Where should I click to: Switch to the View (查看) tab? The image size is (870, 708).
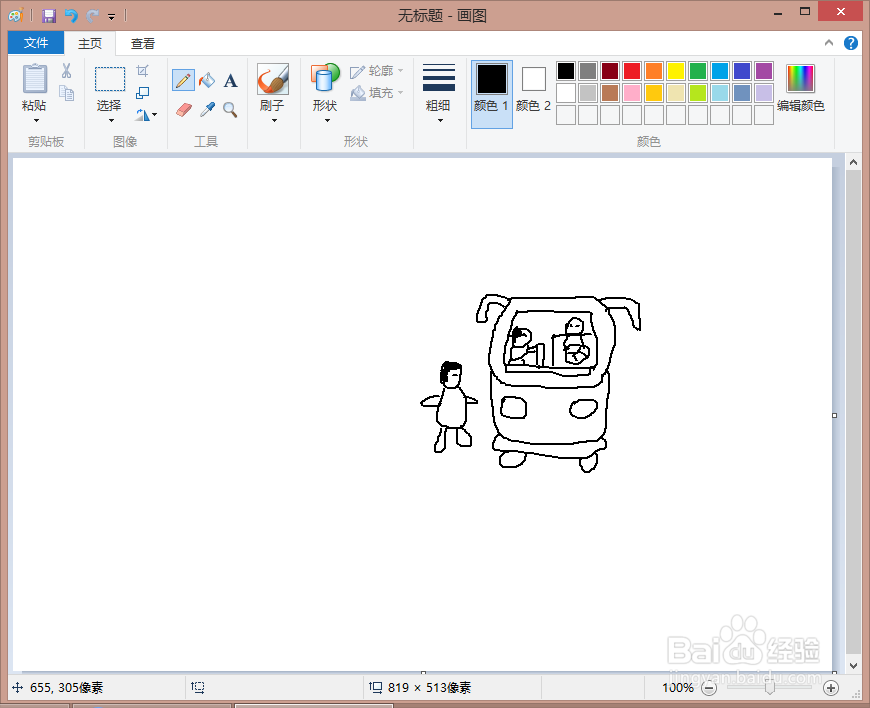143,43
